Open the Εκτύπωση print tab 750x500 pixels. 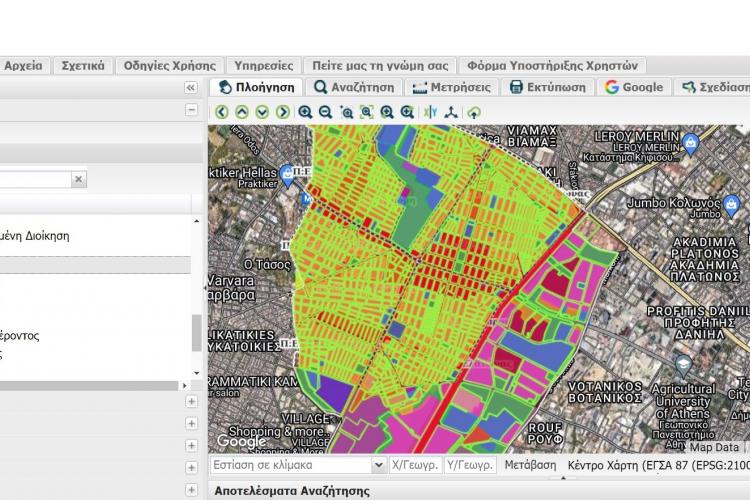[x=547, y=87]
